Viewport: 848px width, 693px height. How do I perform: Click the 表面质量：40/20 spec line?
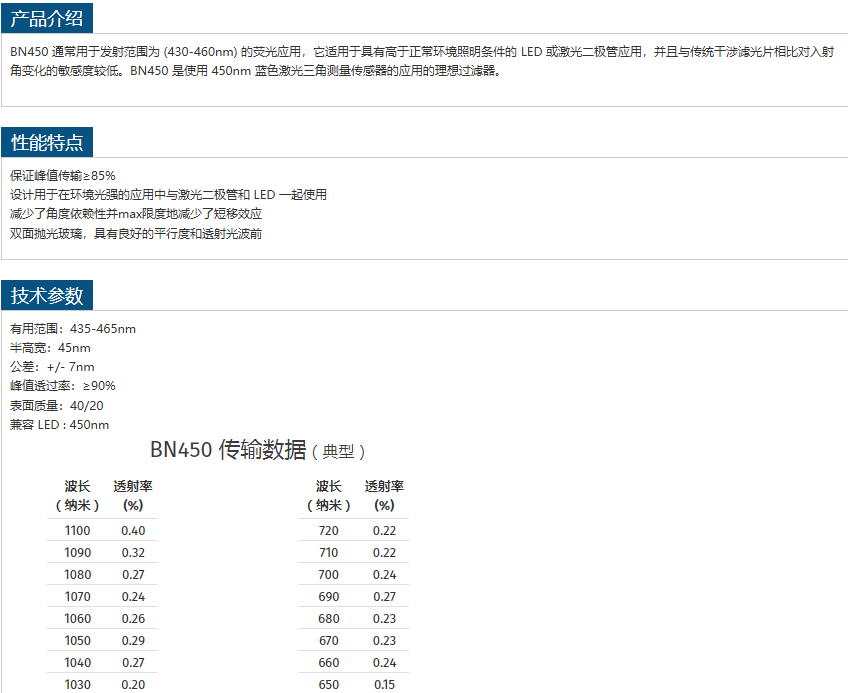pyautogui.click(x=57, y=405)
